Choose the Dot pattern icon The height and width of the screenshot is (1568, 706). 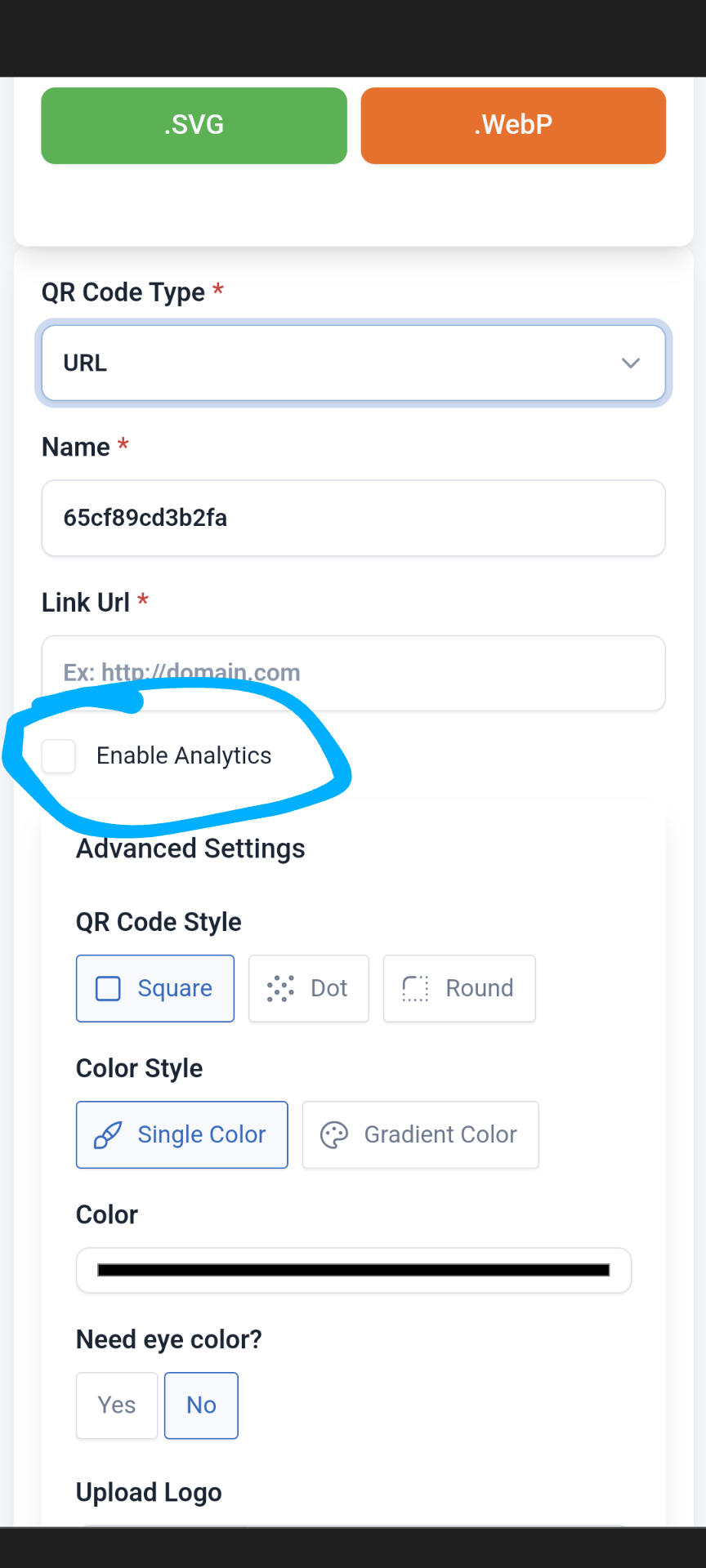coord(280,988)
